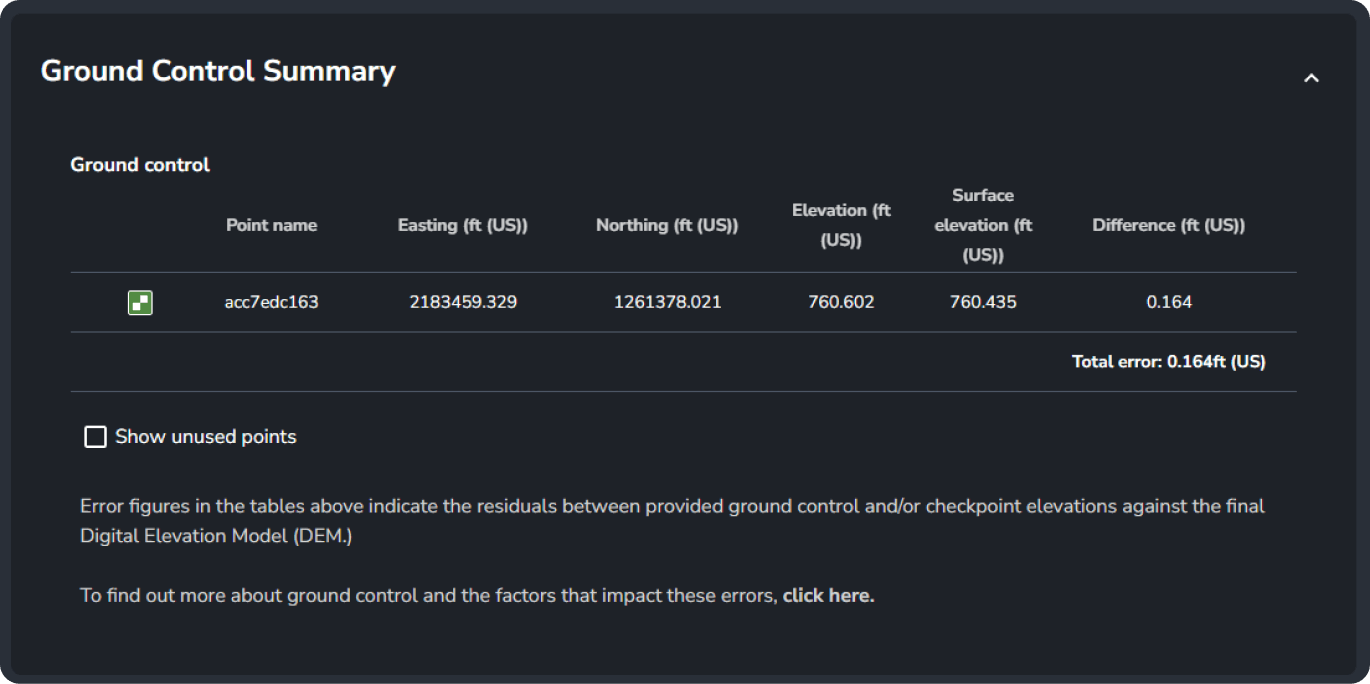The height and width of the screenshot is (684, 1370).
Task: Click the elevation value 760.602
Action: tap(841, 302)
